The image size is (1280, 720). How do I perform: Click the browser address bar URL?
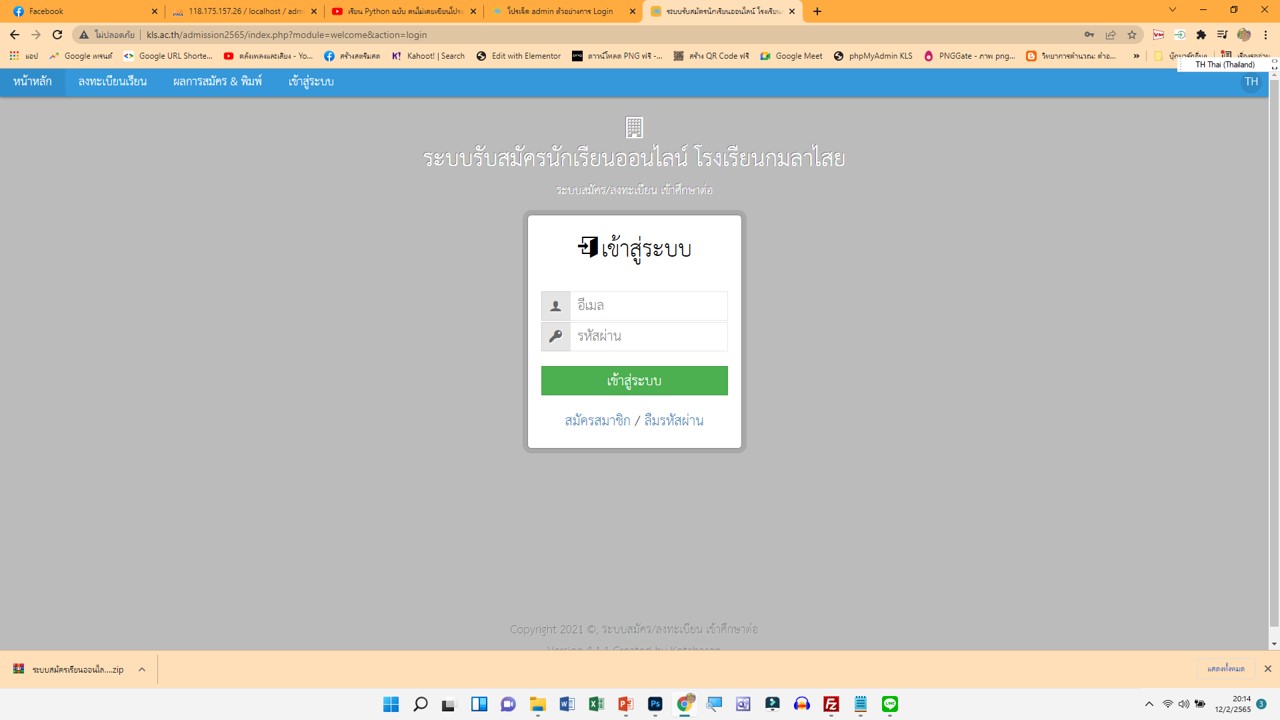tap(286, 34)
